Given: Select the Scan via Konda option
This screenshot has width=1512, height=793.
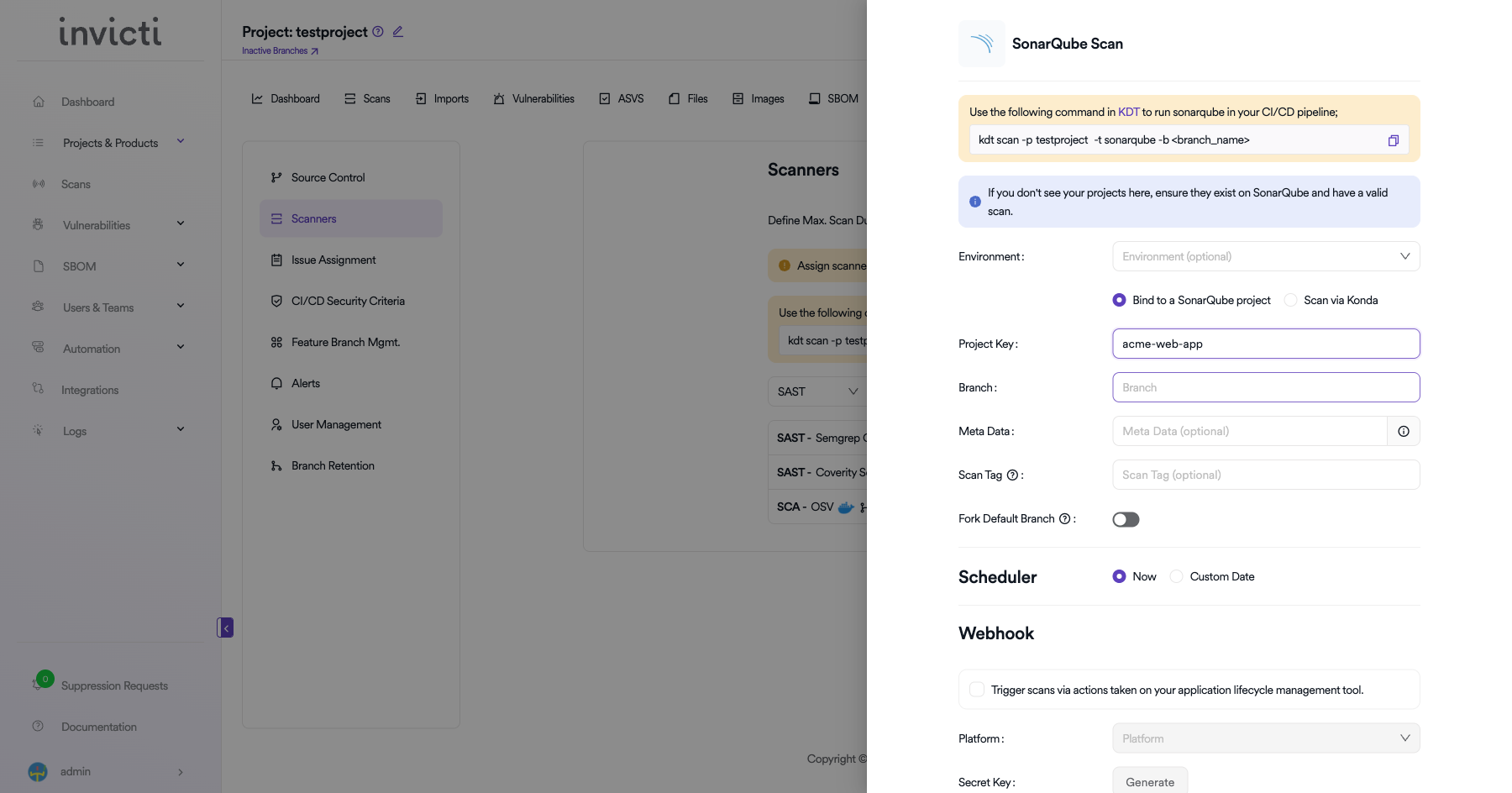Looking at the screenshot, I should 1291,301.
